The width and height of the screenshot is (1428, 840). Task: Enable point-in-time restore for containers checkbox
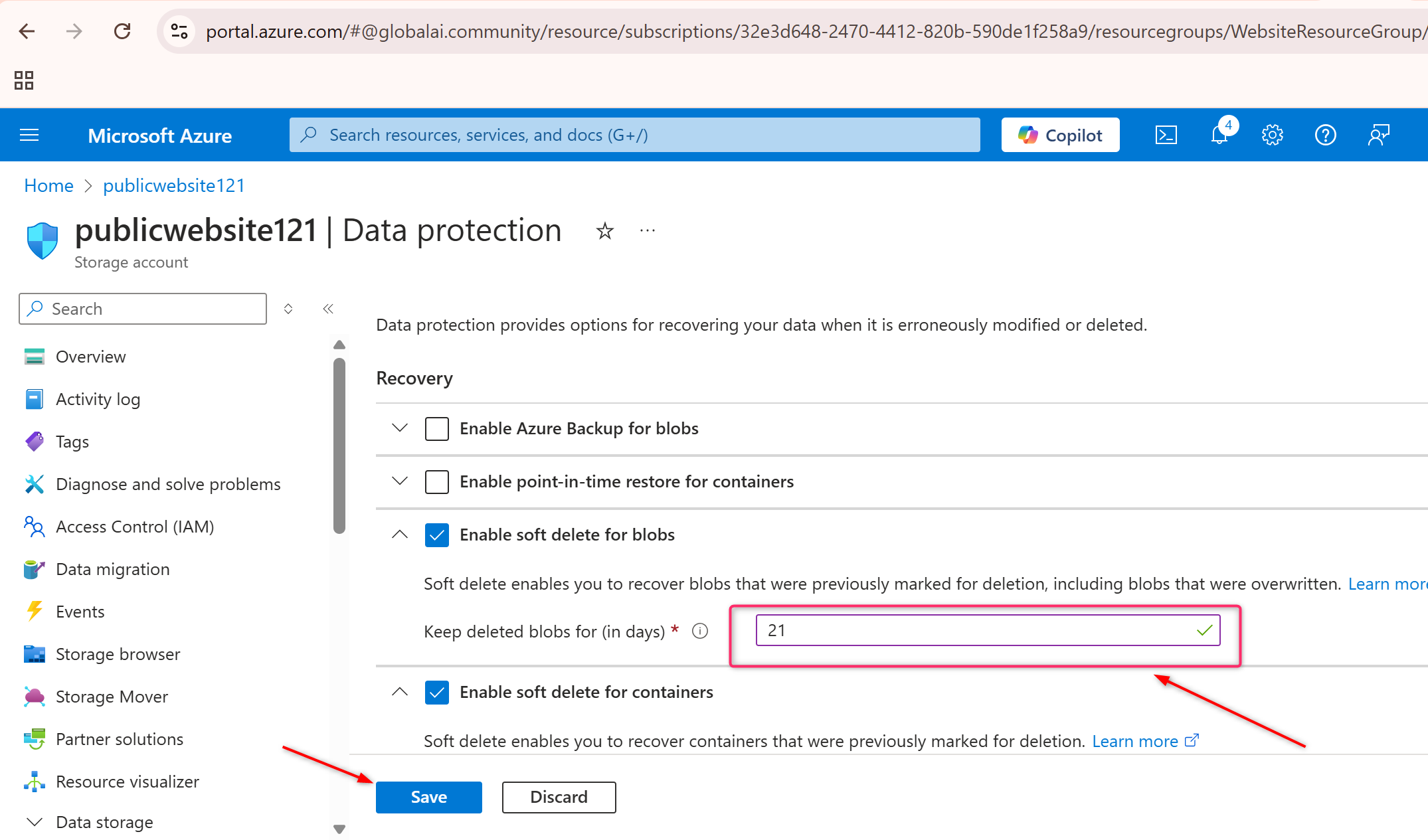[x=437, y=482]
